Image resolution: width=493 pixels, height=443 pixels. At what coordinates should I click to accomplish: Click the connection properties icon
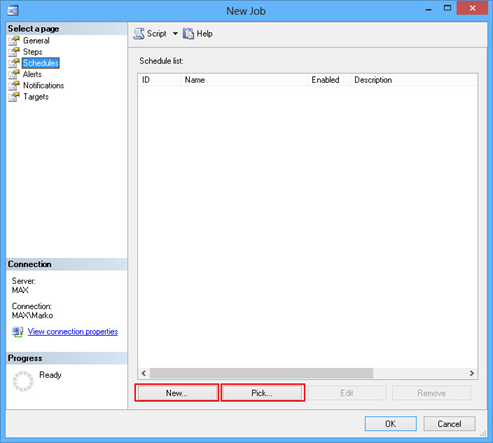pos(18,332)
